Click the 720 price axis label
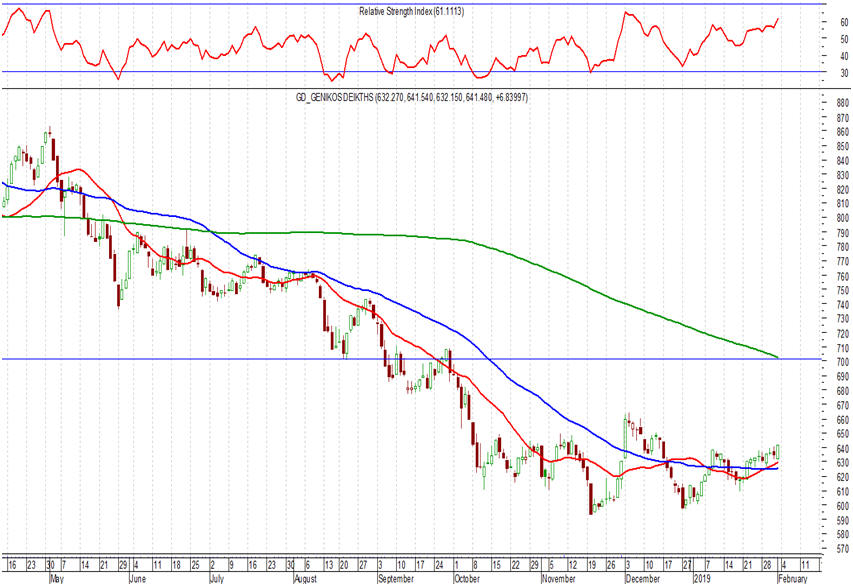Viewport: 853px width, 586px height. [x=843, y=334]
